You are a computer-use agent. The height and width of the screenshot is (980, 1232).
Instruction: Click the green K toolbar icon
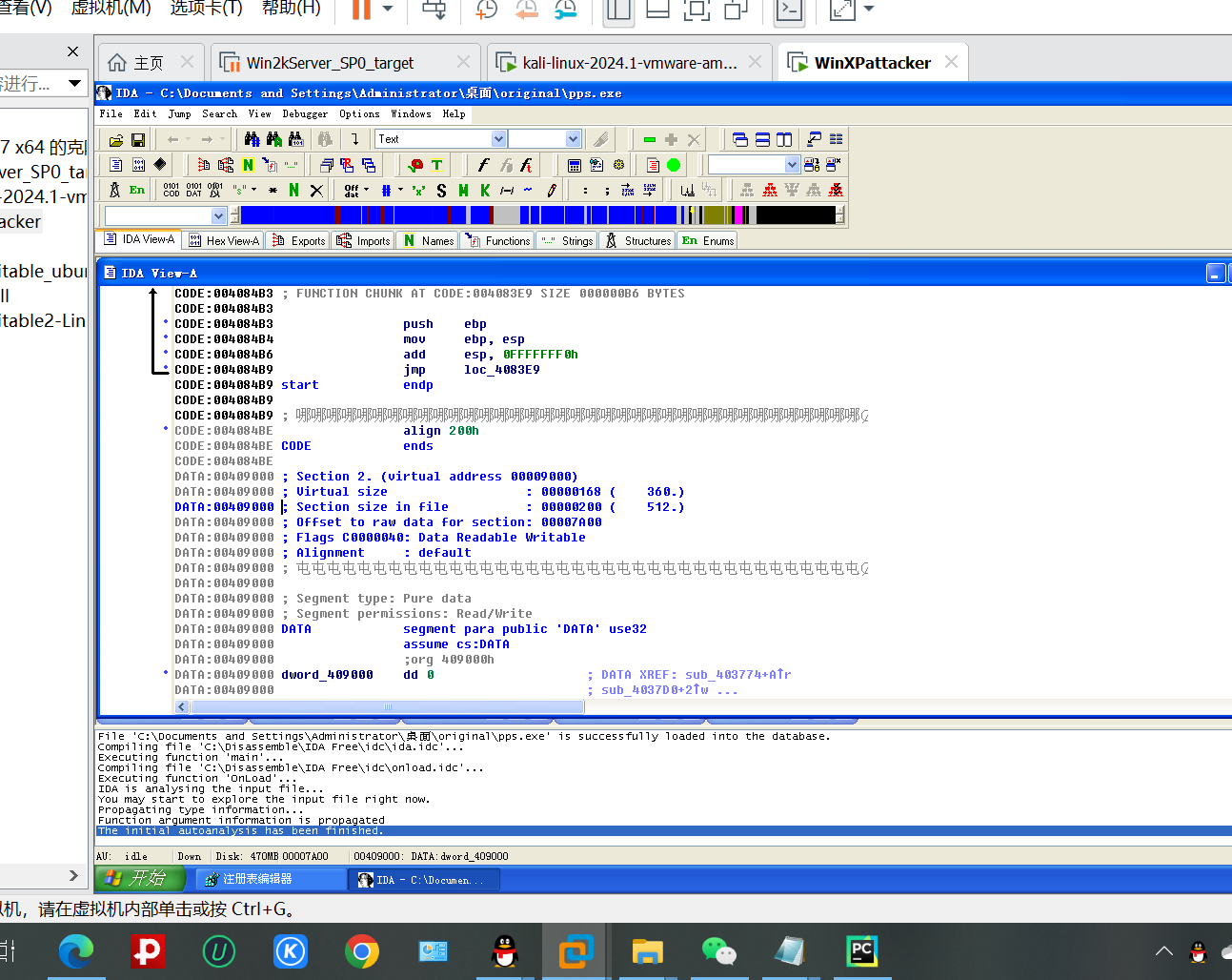click(485, 191)
